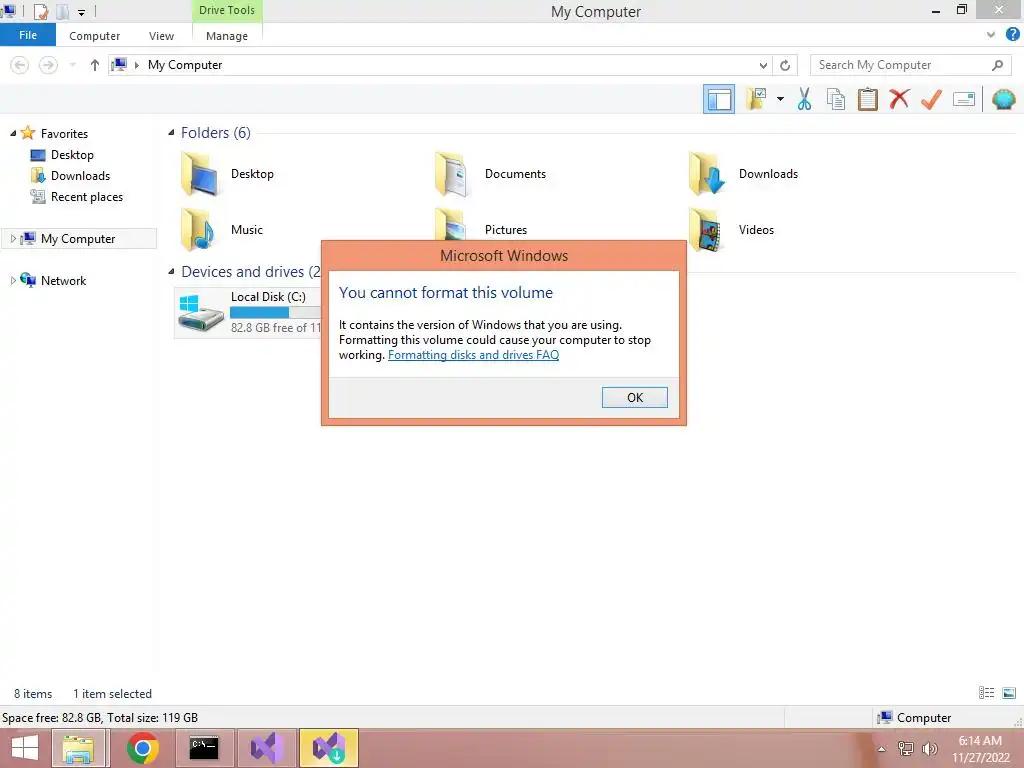Click the Local Disk (C:) space usage bar
The image size is (1024, 768).
[x=275, y=313]
